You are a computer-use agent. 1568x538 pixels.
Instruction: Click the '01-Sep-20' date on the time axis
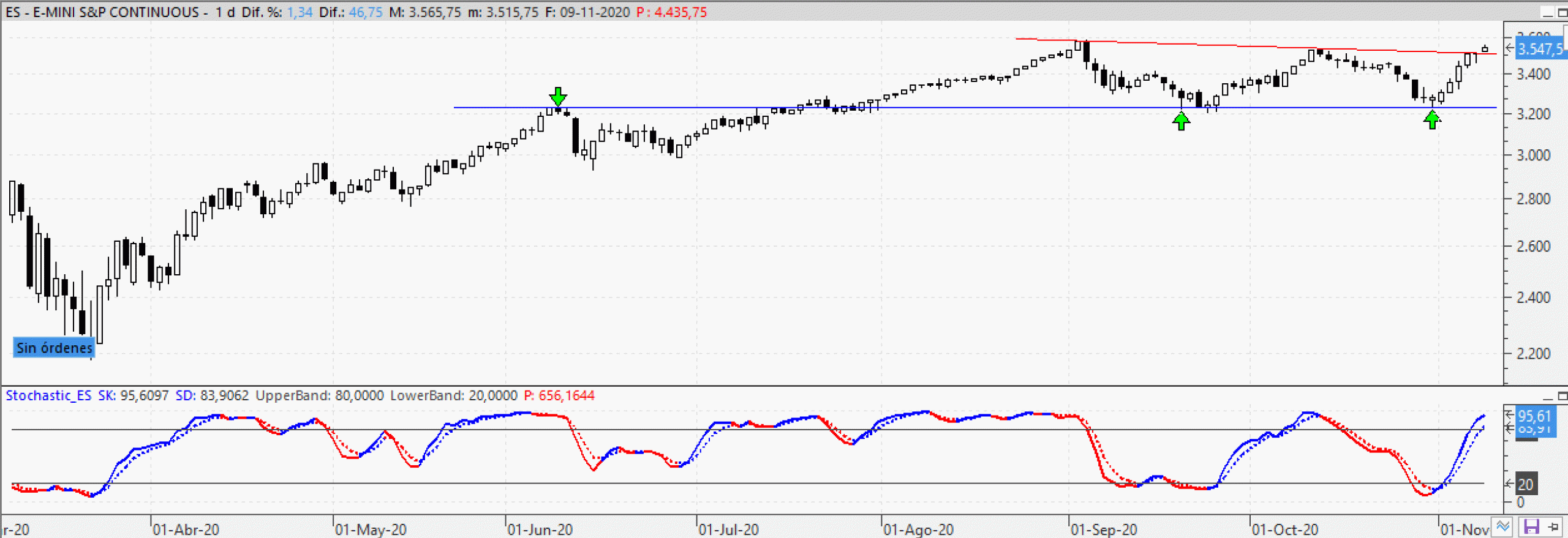(1104, 529)
